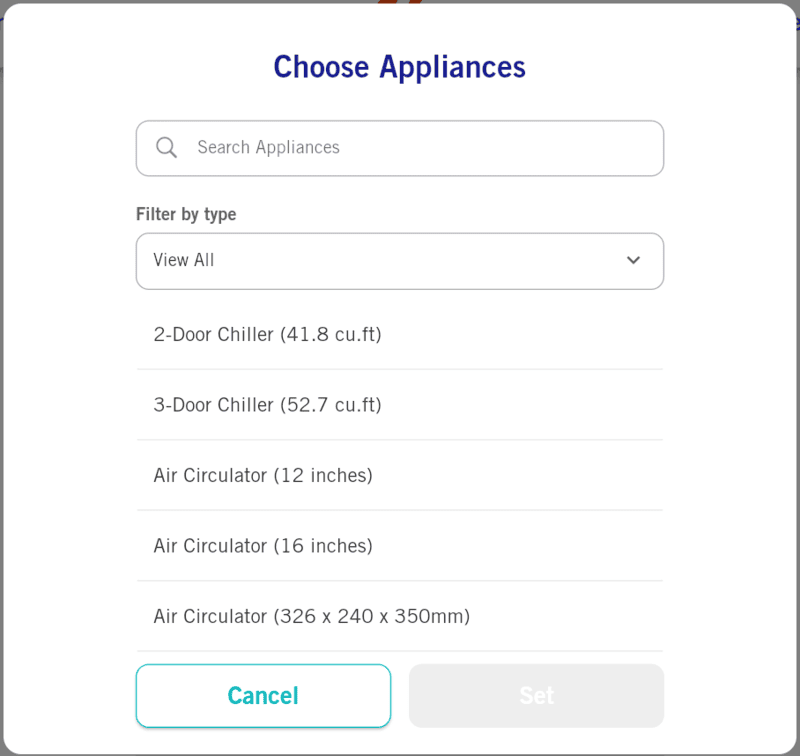Screen dimensions: 800x756
Task: Choose Air Circulator (326 x 240 x 350mm)
Action: [x=311, y=617]
